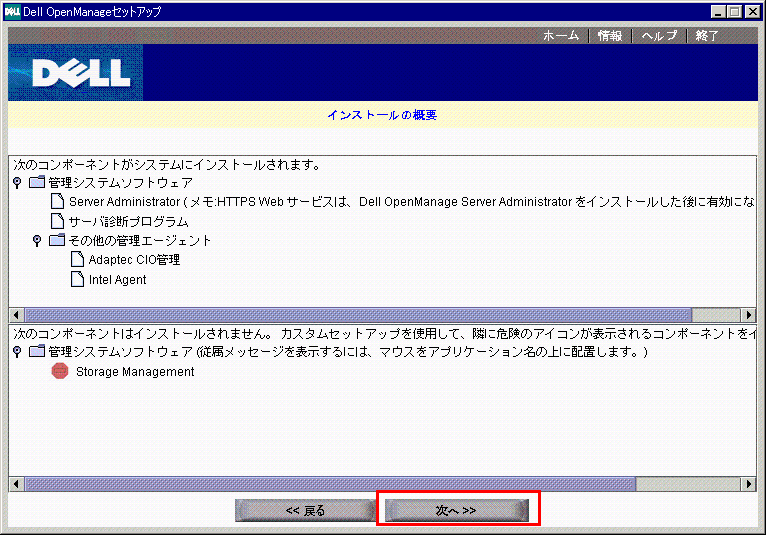This screenshot has height=535, width=766.
Task: Close the Dell OpenManage setup window
Action: pyautogui.click(x=753, y=12)
